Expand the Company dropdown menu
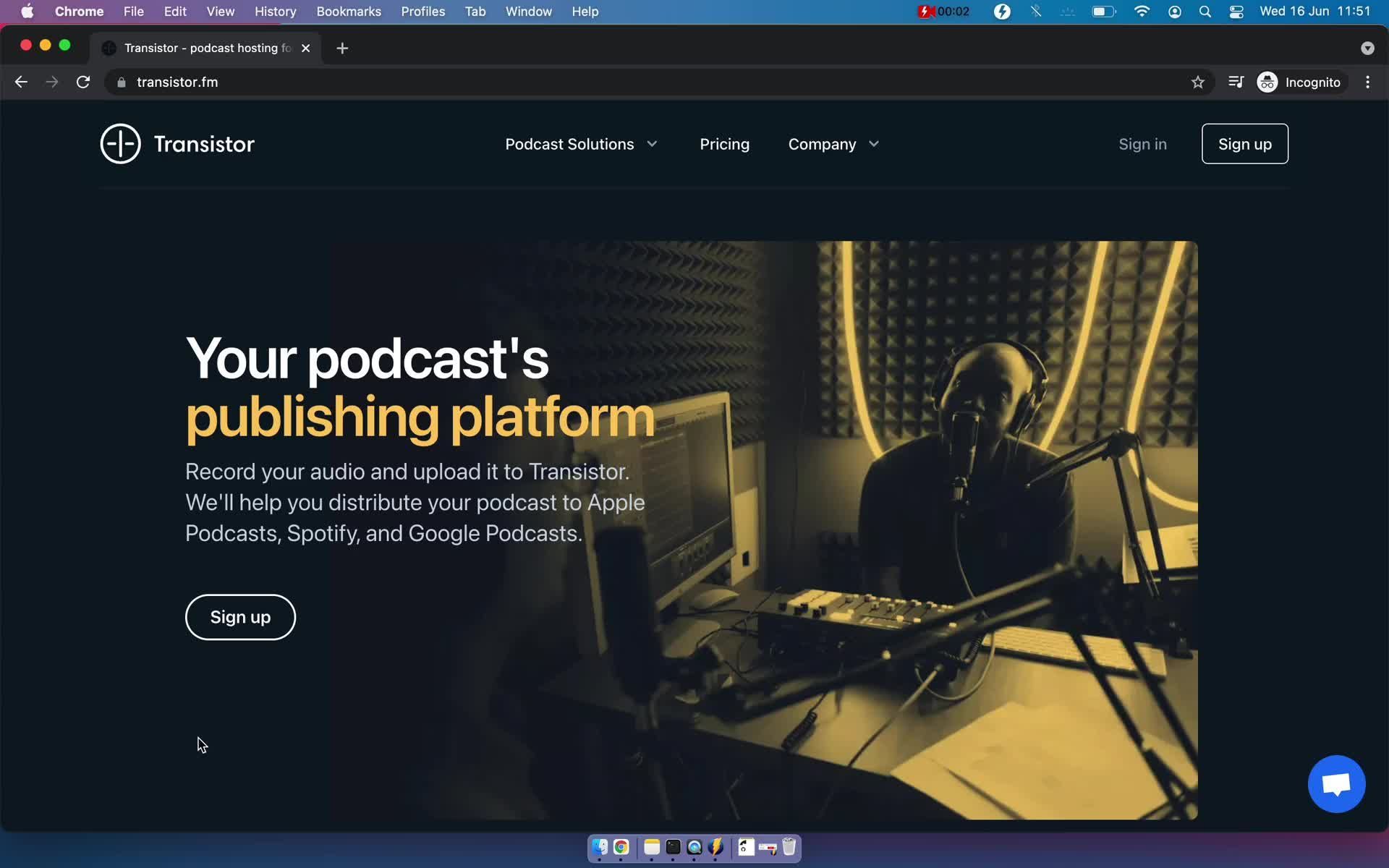This screenshot has height=868, width=1389. [833, 145]
